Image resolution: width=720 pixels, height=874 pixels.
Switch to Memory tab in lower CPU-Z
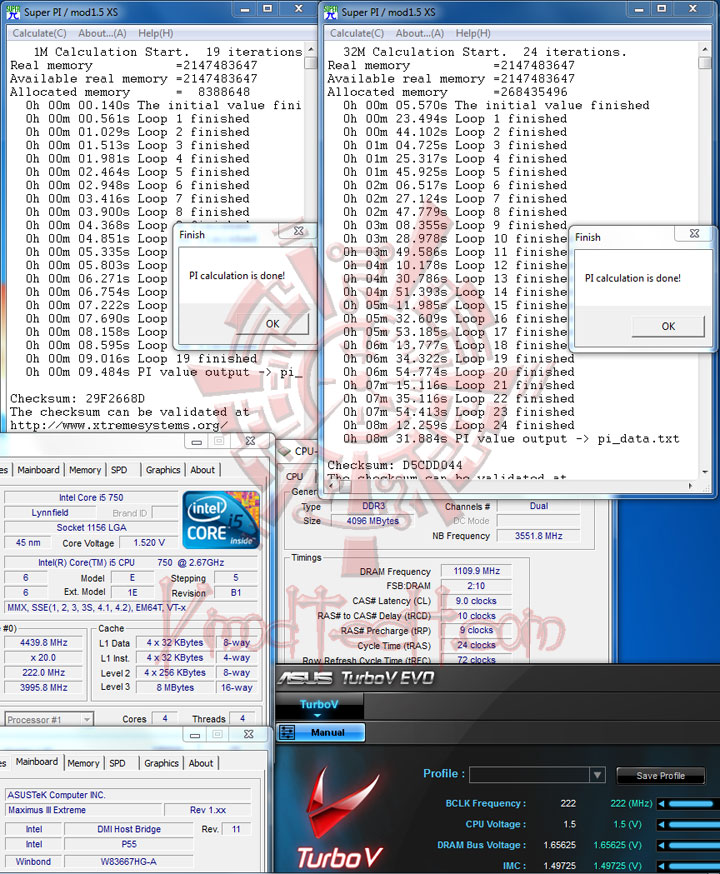click(x=83, y=763)
